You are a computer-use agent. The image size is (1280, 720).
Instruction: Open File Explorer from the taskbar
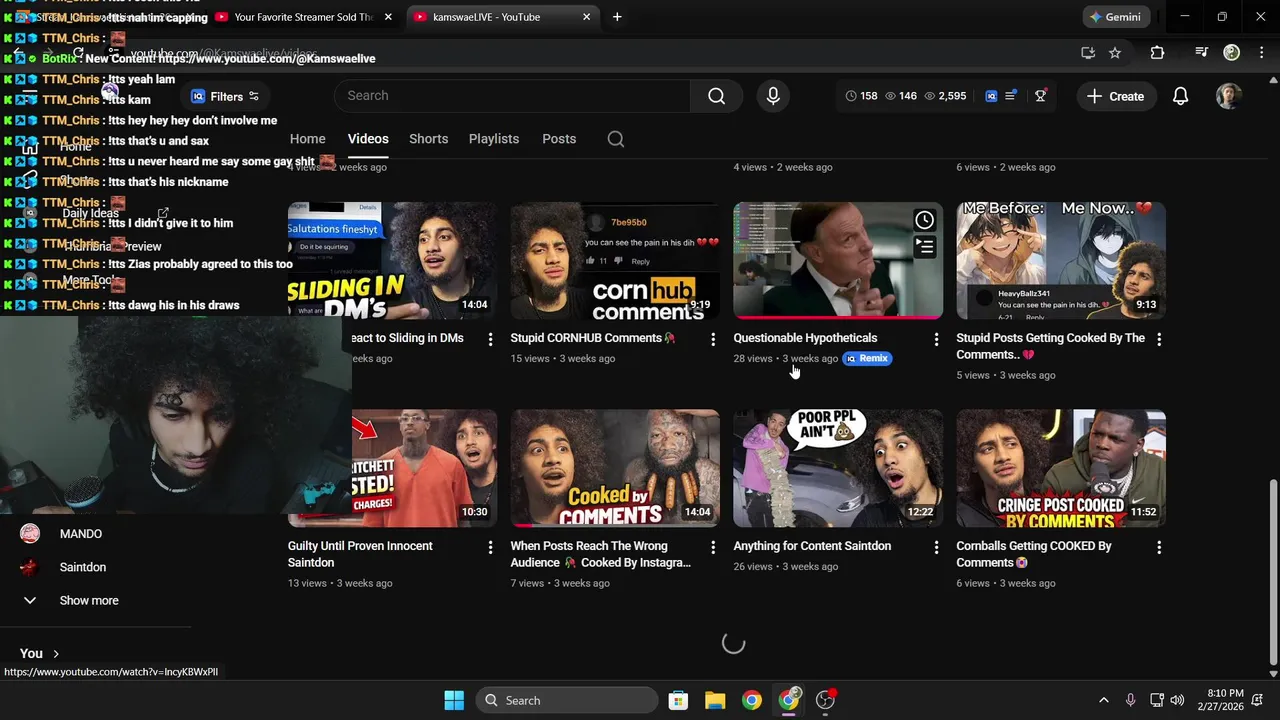pos(715,700)
